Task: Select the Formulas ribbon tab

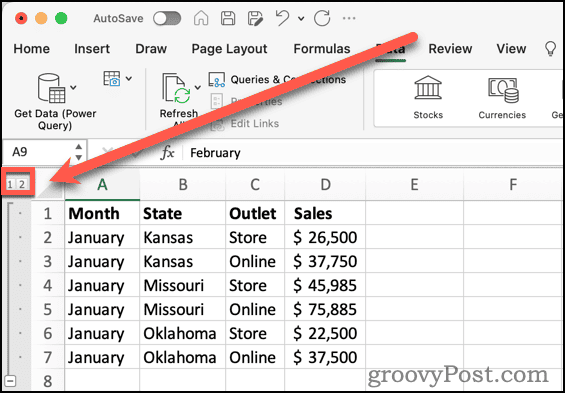Action: (x=322, y=49)
